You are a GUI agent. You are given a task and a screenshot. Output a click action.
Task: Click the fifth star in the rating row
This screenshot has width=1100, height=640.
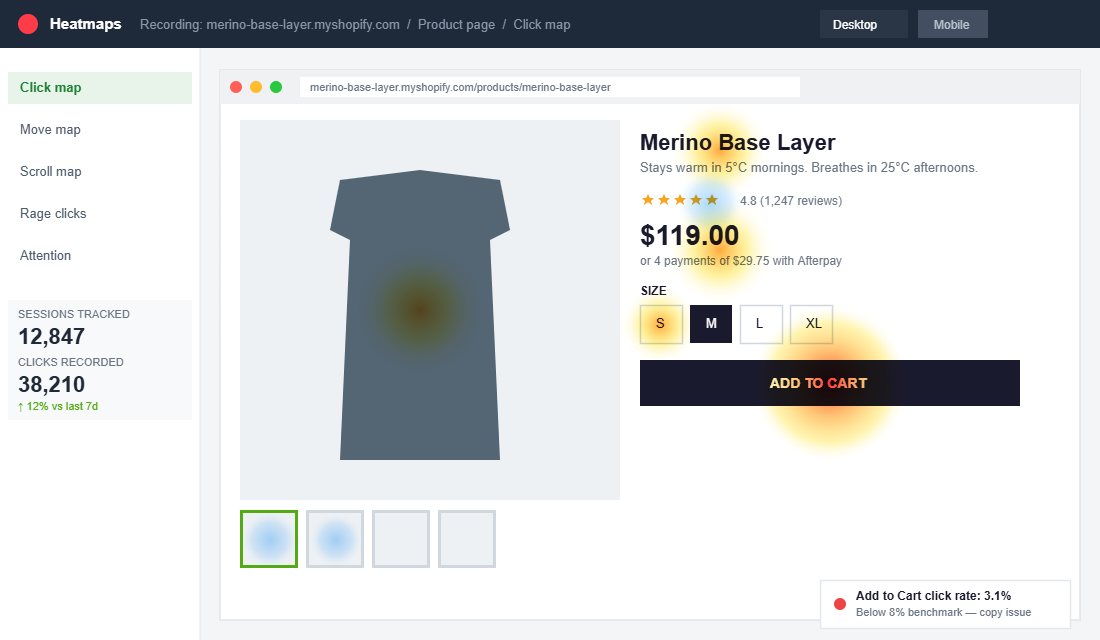pyautogui.click(x=712, y=200)
